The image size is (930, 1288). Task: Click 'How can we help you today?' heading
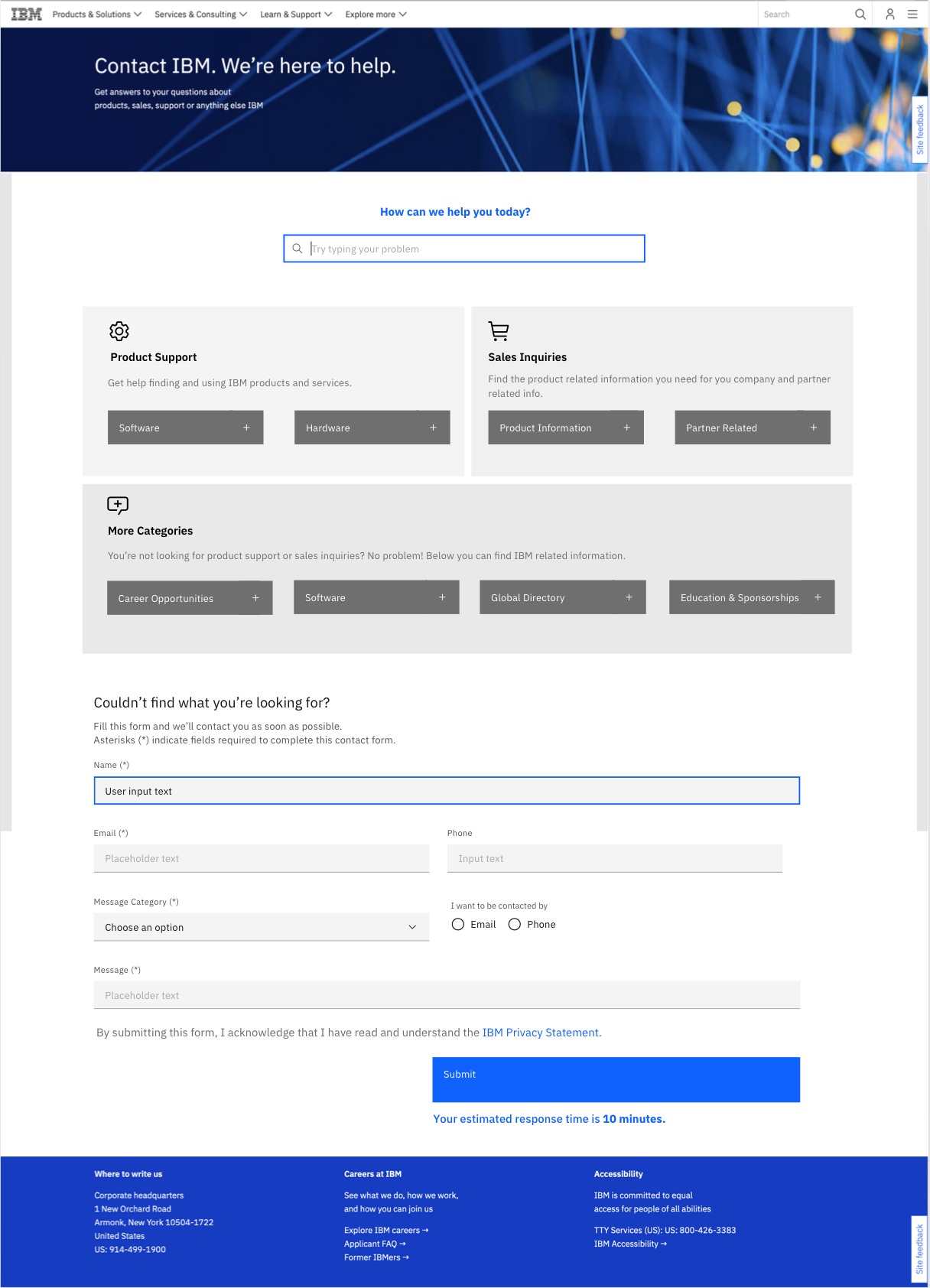point(455,212)
